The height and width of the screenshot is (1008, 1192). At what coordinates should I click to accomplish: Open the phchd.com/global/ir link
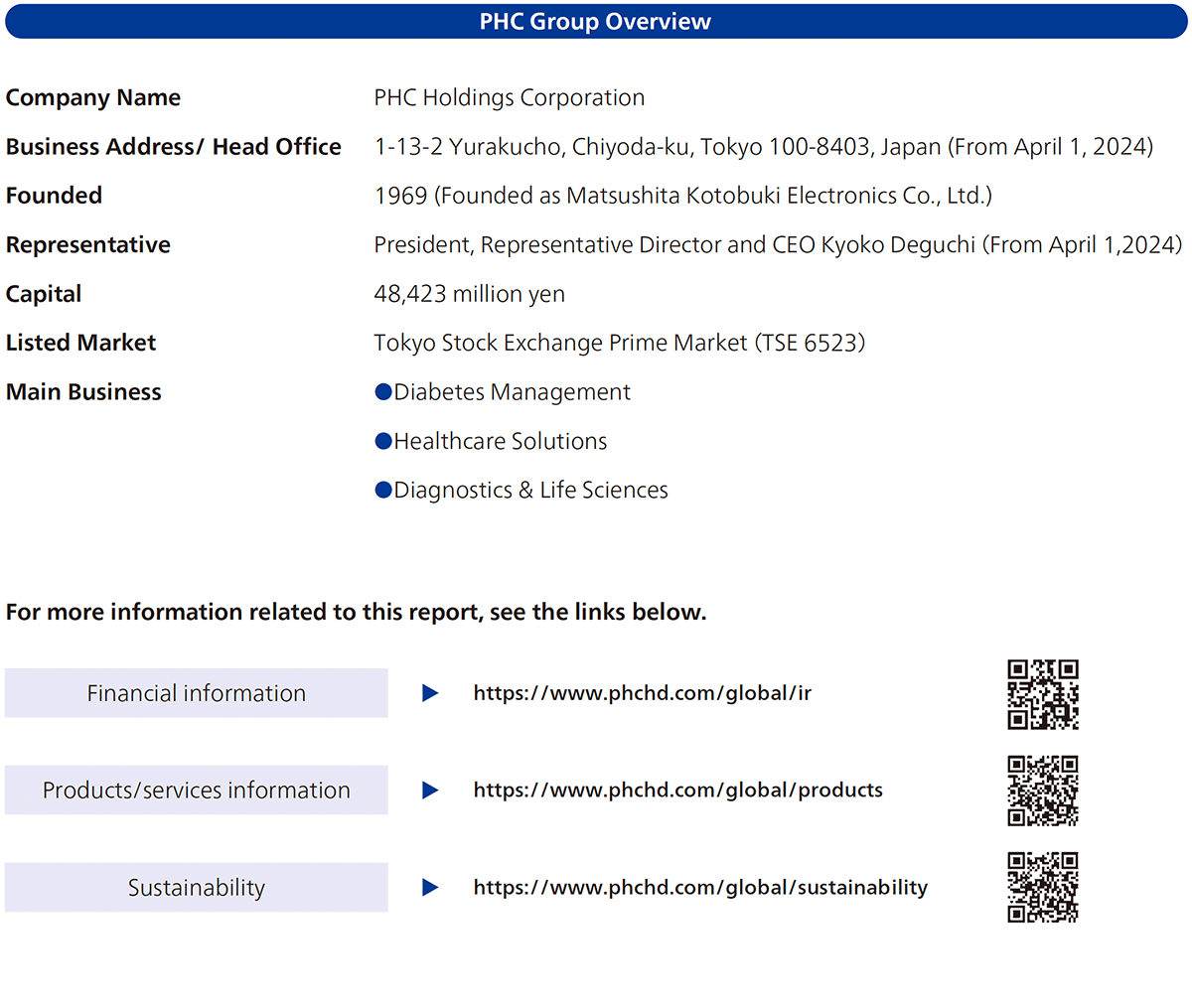pos(642,693)
